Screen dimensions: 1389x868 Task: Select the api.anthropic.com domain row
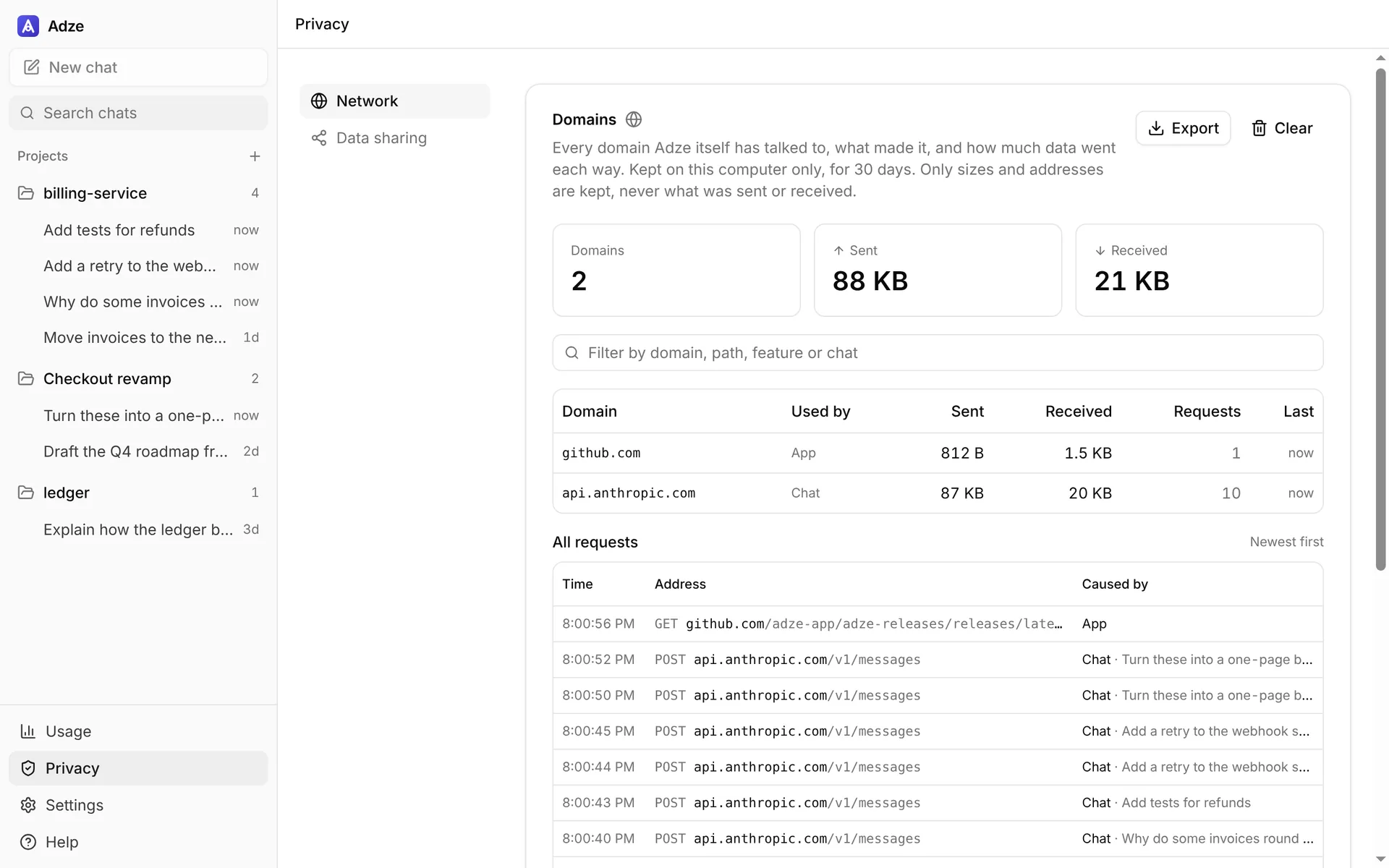pyautogui.click(x=938, y=493)
